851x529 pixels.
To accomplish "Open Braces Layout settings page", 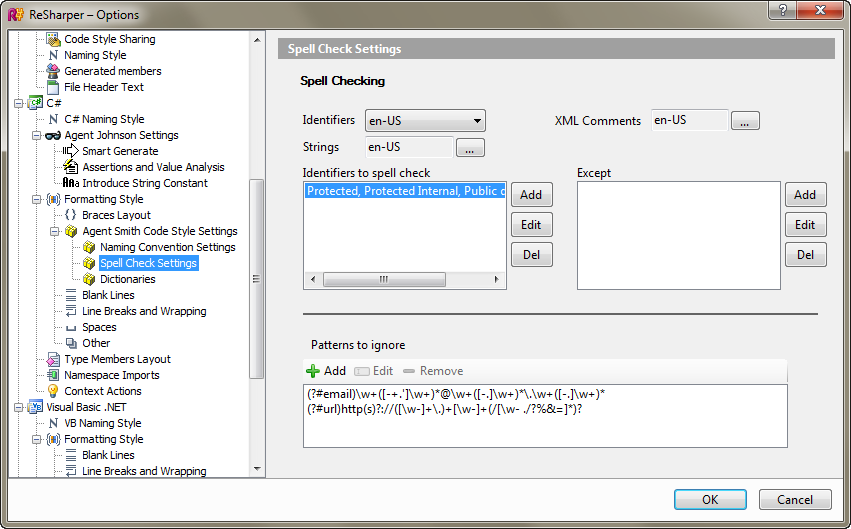I will tap(116, 215).
